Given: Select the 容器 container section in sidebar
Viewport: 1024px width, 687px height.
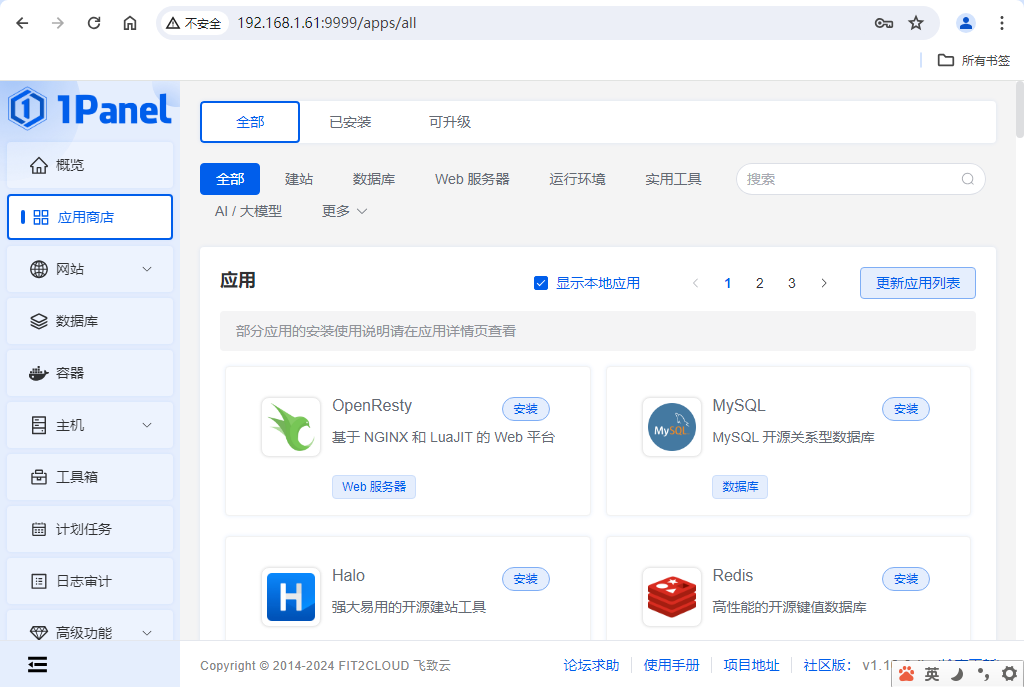Looking at the screenshot, I should click(89, 373).
